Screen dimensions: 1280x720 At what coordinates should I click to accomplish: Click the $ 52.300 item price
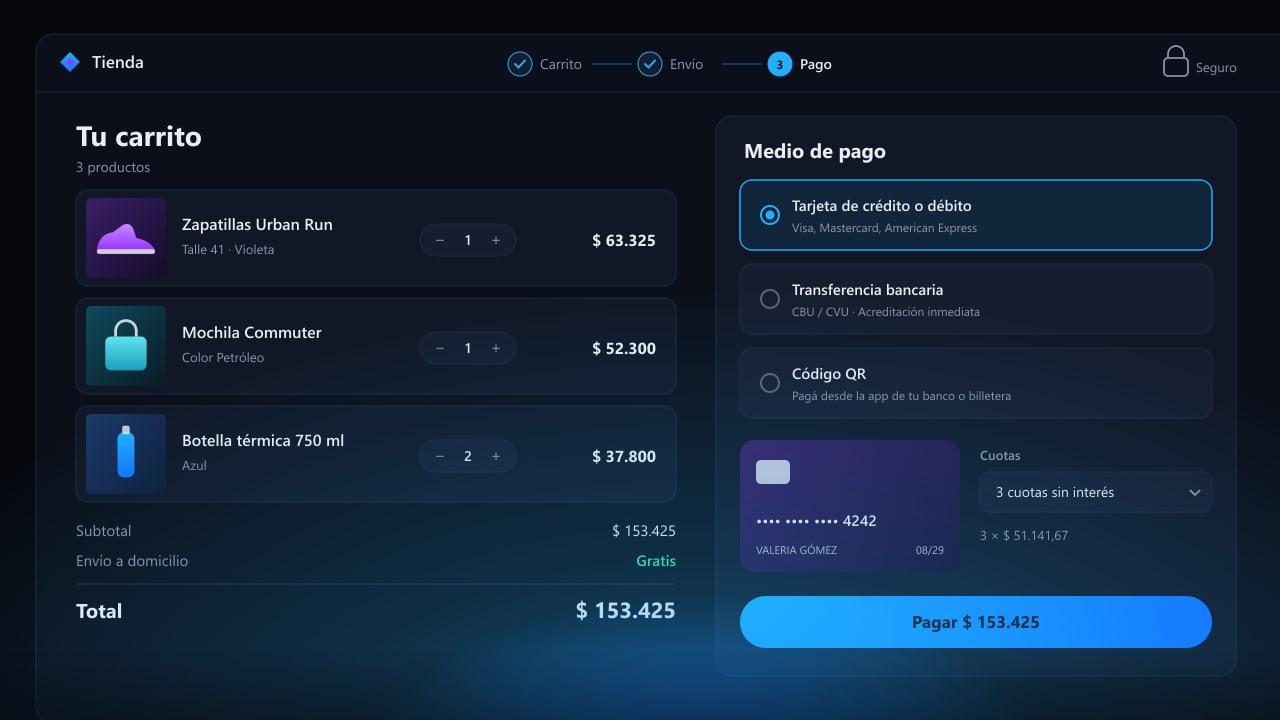tap(624, 348)
